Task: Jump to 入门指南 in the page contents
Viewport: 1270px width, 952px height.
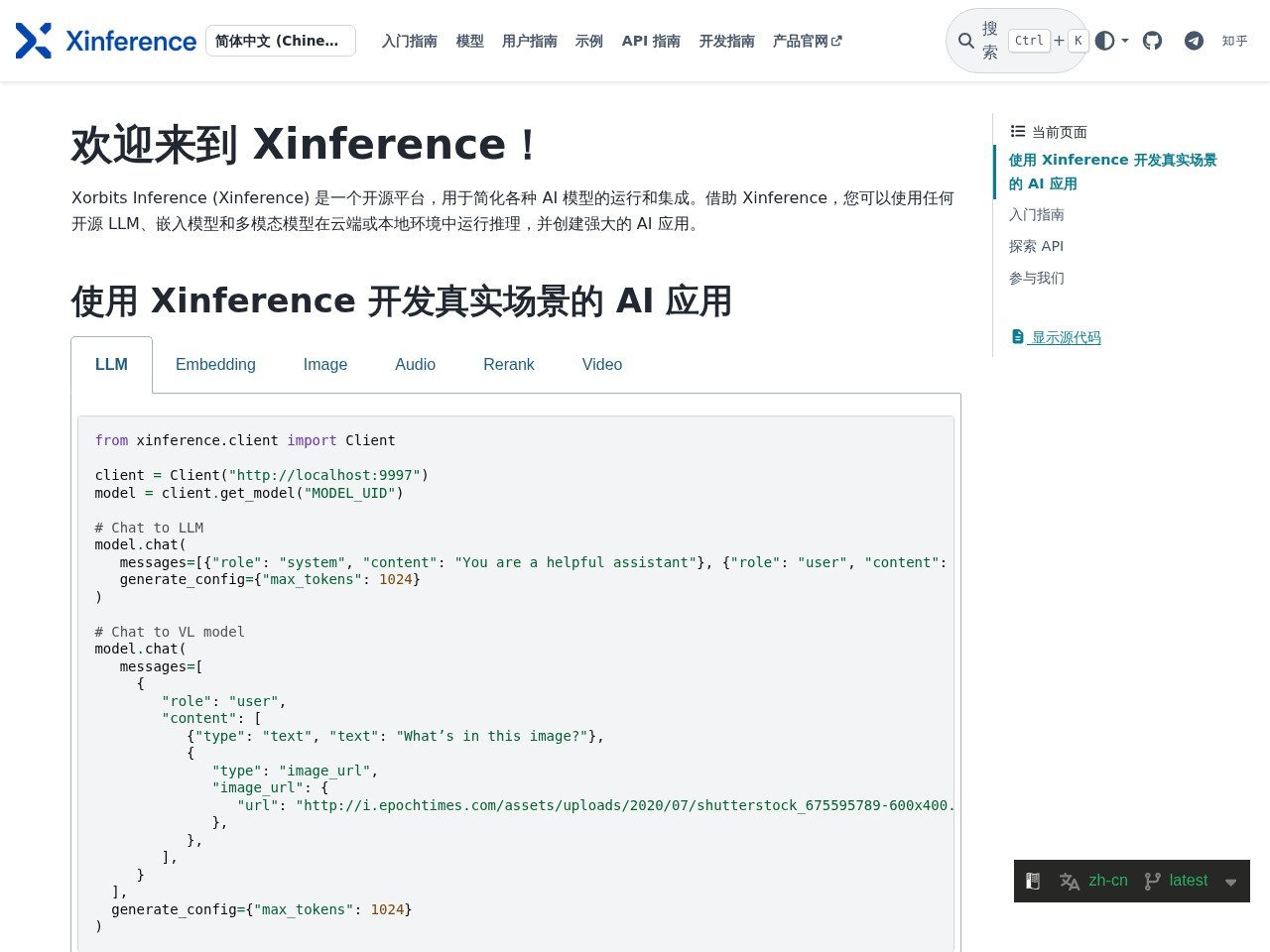Action: pyautogui.click(x=1037, y=214)
